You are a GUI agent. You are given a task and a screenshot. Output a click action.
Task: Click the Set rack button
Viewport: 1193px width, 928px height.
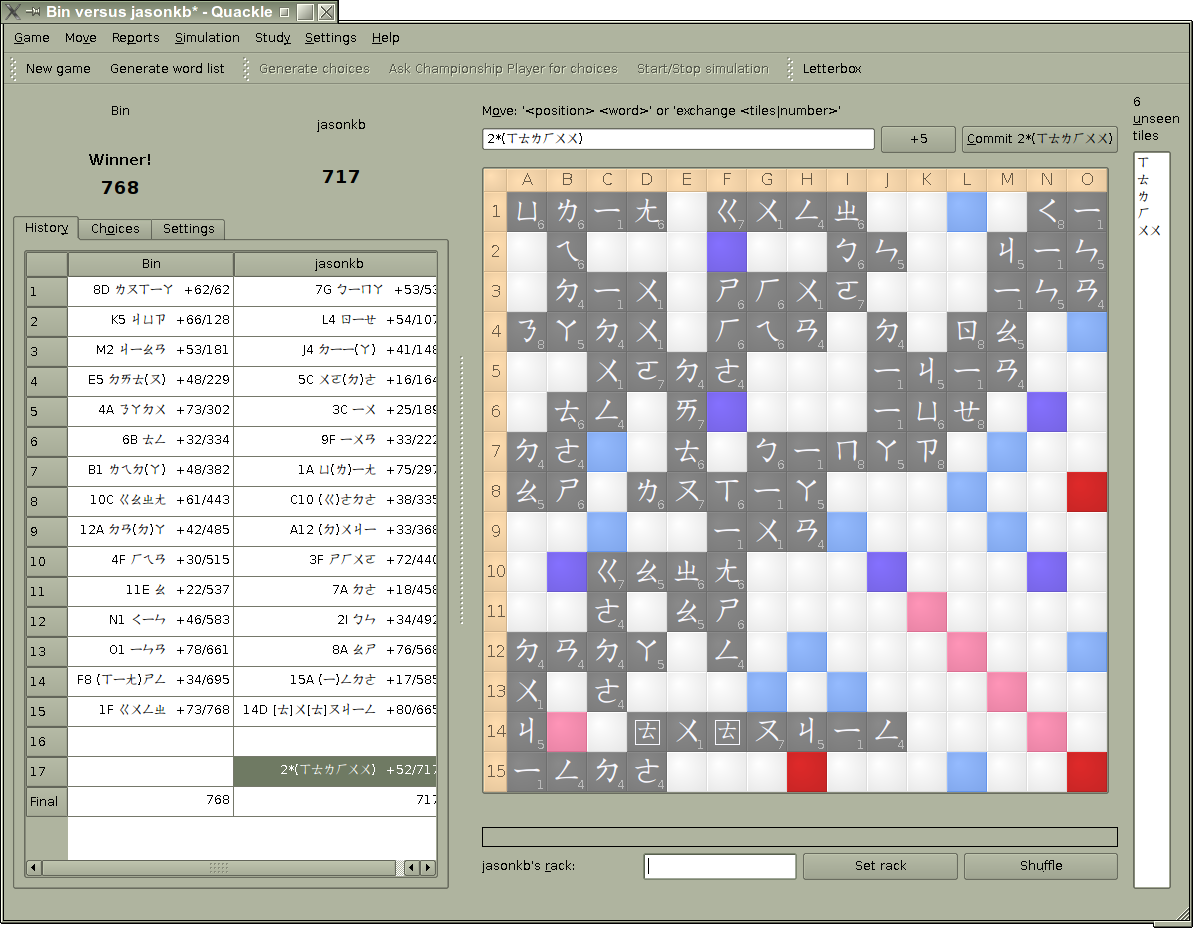[x=880, y=866]
